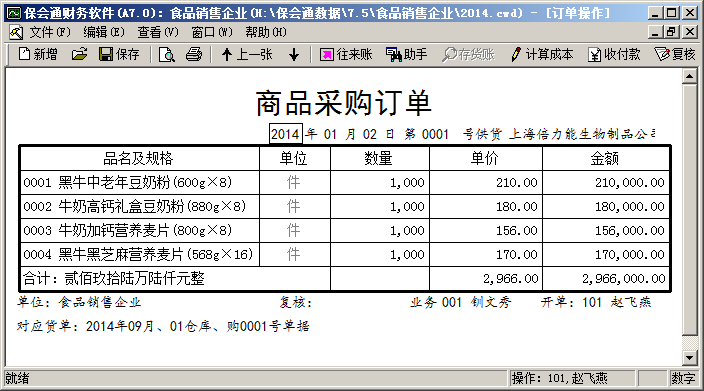Screen dimensions: 704x391
Task: Select the year field 2014
Action: [x=286, y=134]
